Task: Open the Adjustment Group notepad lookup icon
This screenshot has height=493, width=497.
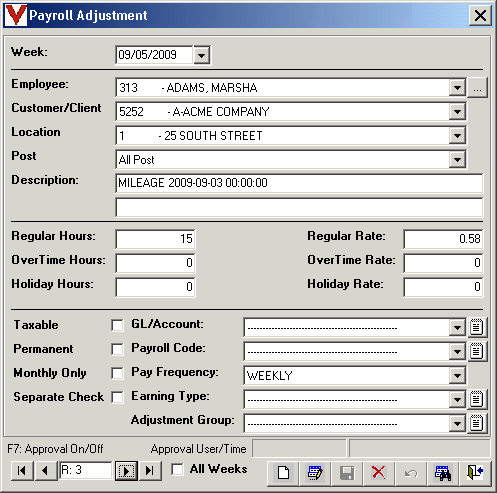Action: tap(477, 423)
